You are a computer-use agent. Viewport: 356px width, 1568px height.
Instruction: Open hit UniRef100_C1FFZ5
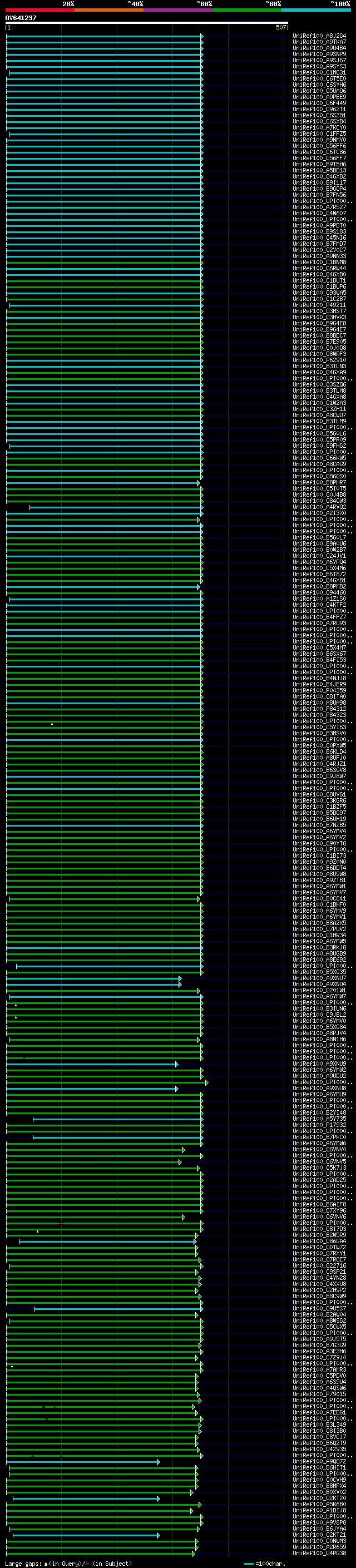319,134
